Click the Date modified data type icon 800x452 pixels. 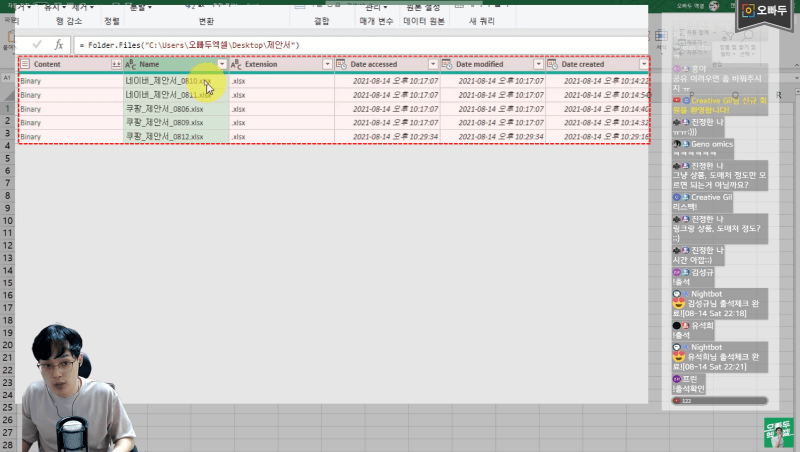[x=447, y=64]
